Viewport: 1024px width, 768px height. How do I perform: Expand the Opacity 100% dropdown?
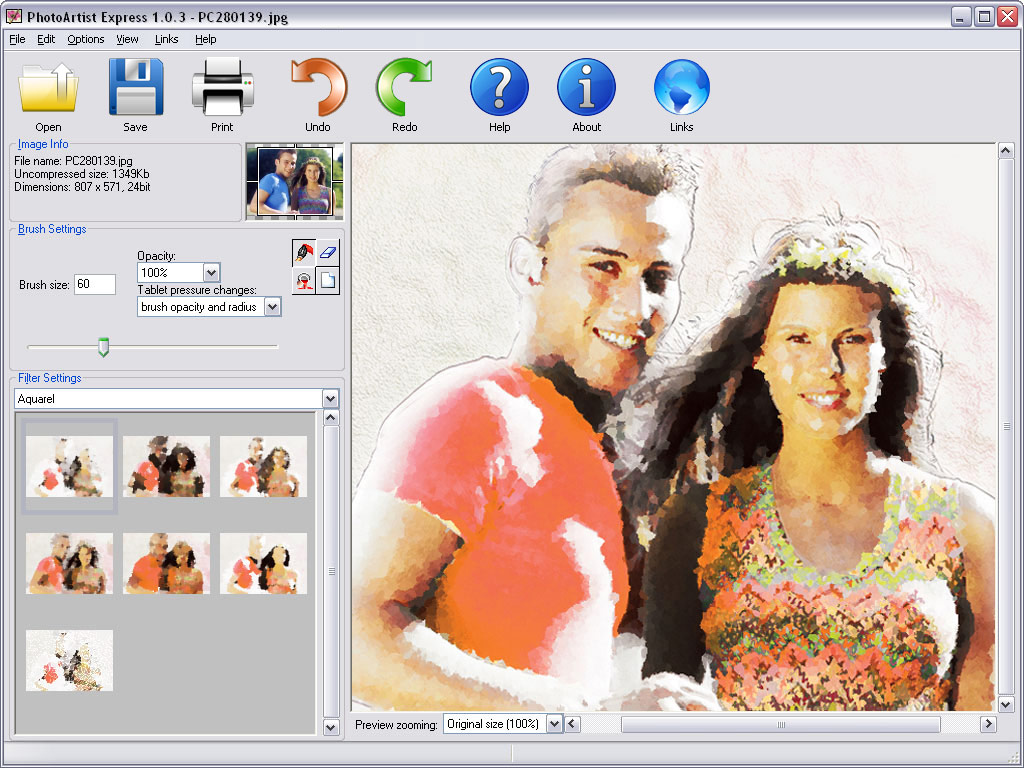point(211,272)
